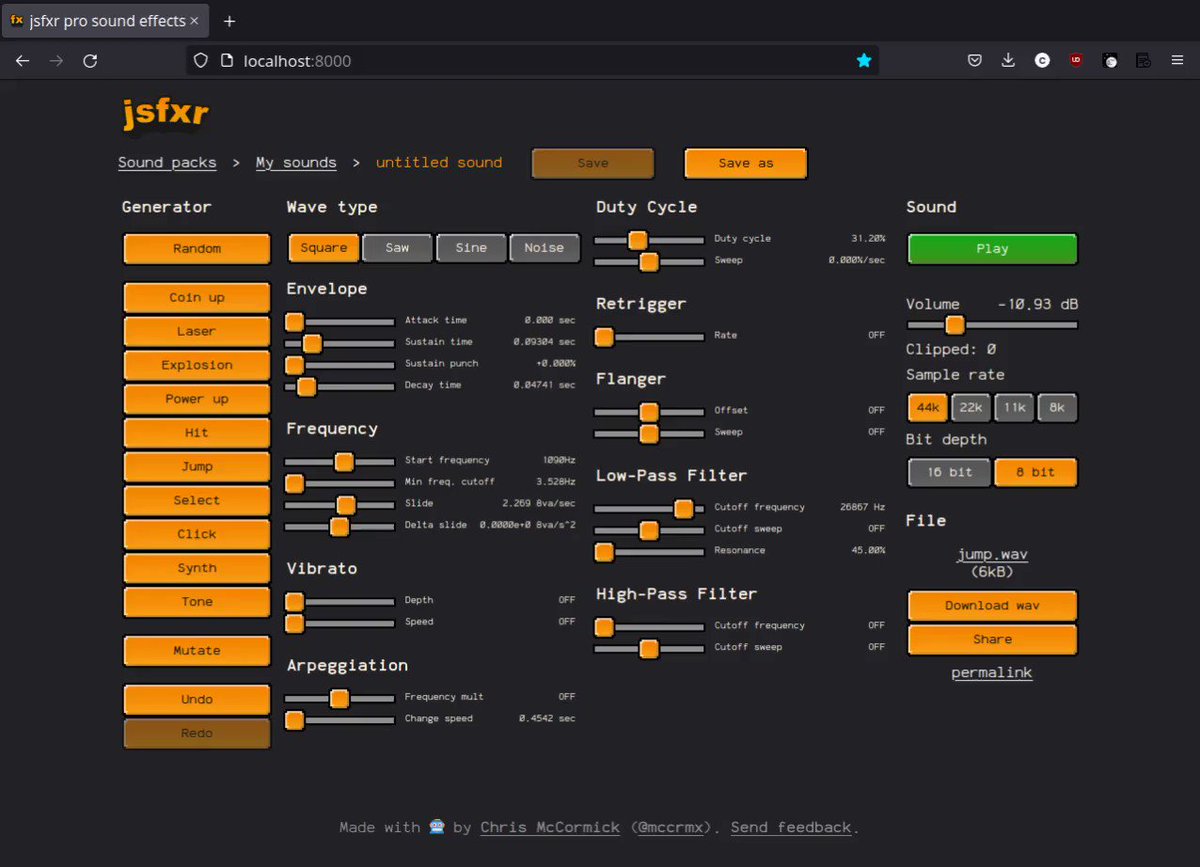This screenshot has width=1200, height=867.
Task: Generate a Coin up sound
Action: 197,298
